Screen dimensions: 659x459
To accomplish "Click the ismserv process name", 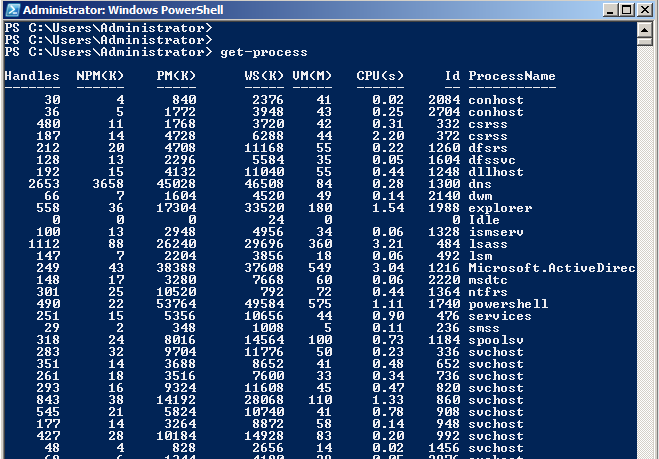I will click(496, 232).
